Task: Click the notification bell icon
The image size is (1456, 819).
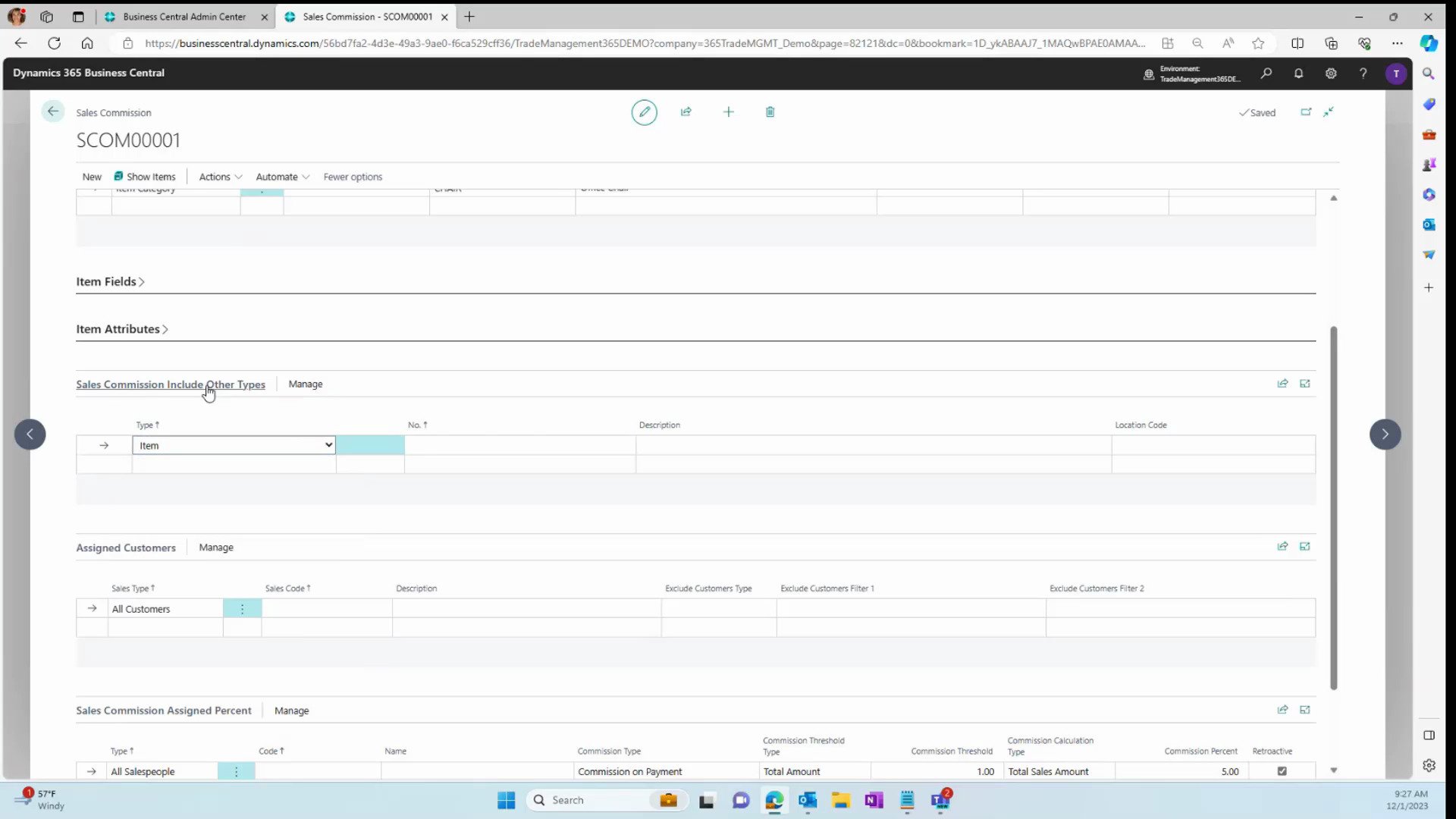Action: [x=1298, y=74]
